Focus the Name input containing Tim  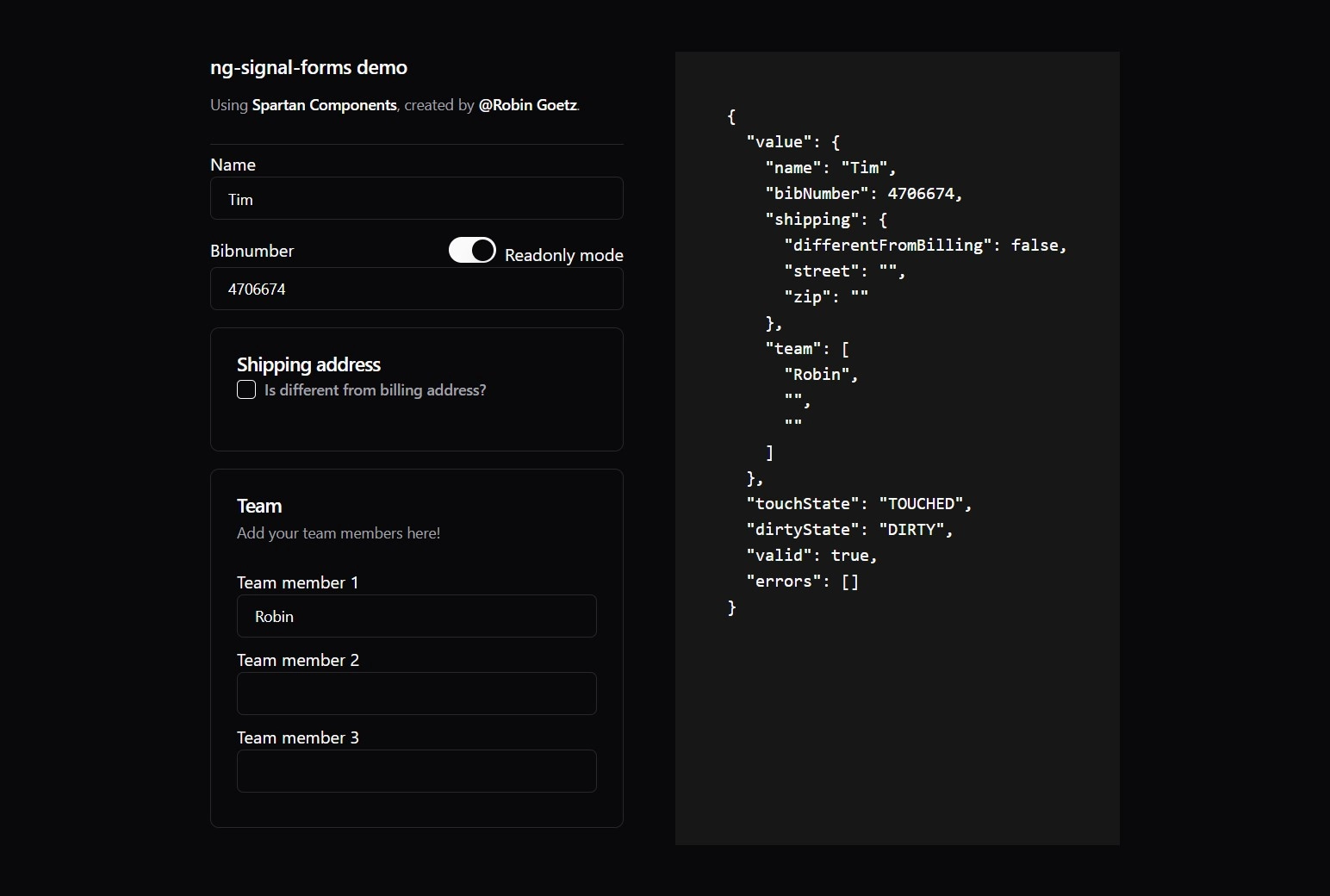coord(417,198)
